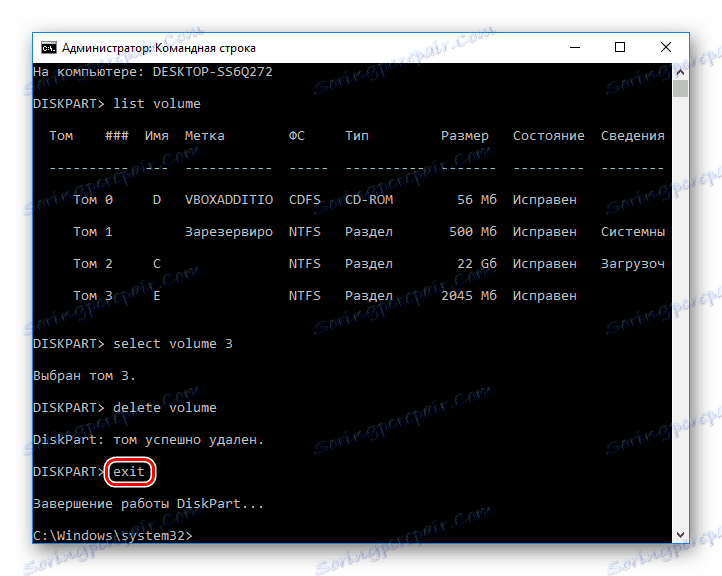Click the 'Зарезервиро' label cell
Viewport: 722px width, 576px height.
pyautogui.click(x=229, y=232)
